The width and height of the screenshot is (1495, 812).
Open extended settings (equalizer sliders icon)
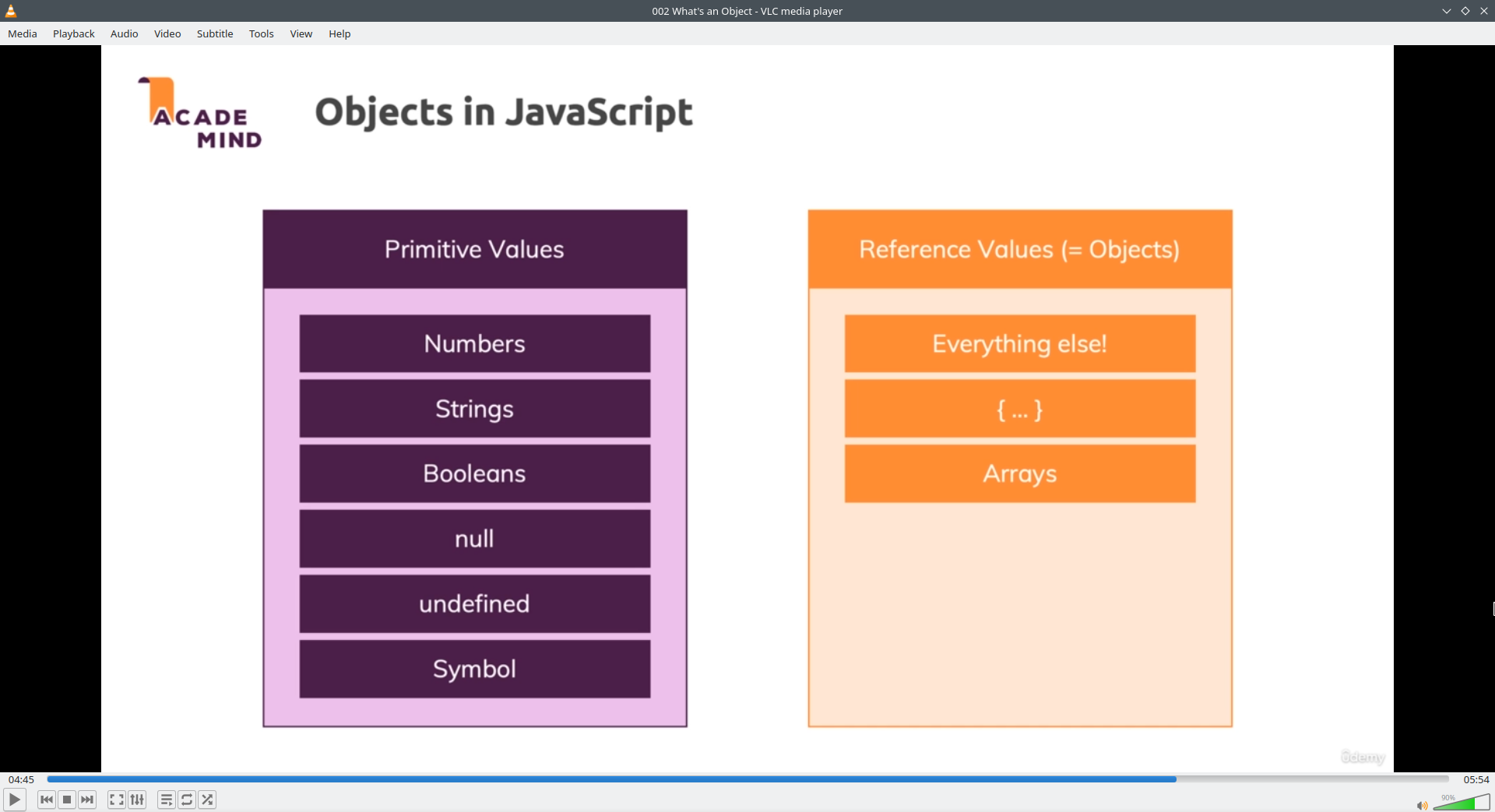tap(137, 800)
